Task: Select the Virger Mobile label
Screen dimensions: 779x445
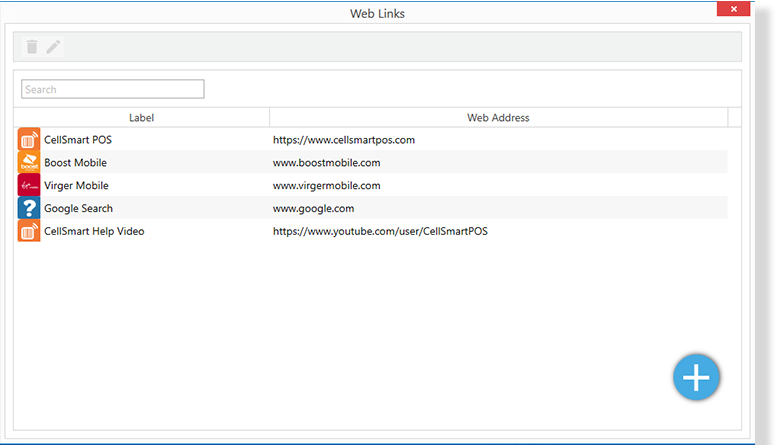Action: click(77, 185)
